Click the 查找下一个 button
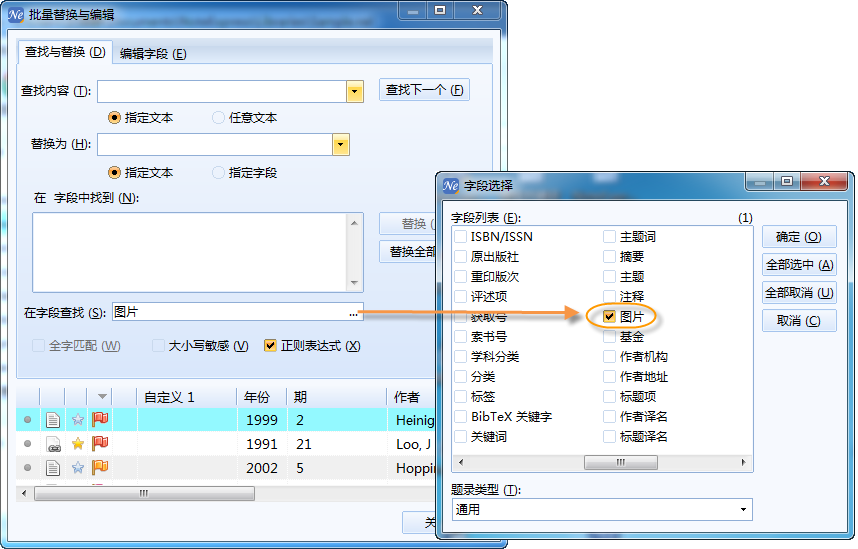 click(424, 90)
